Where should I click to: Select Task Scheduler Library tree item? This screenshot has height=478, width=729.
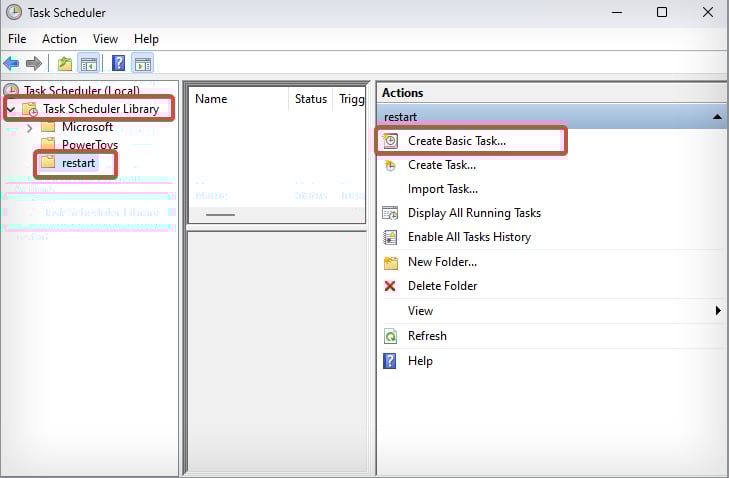[101, 109]
